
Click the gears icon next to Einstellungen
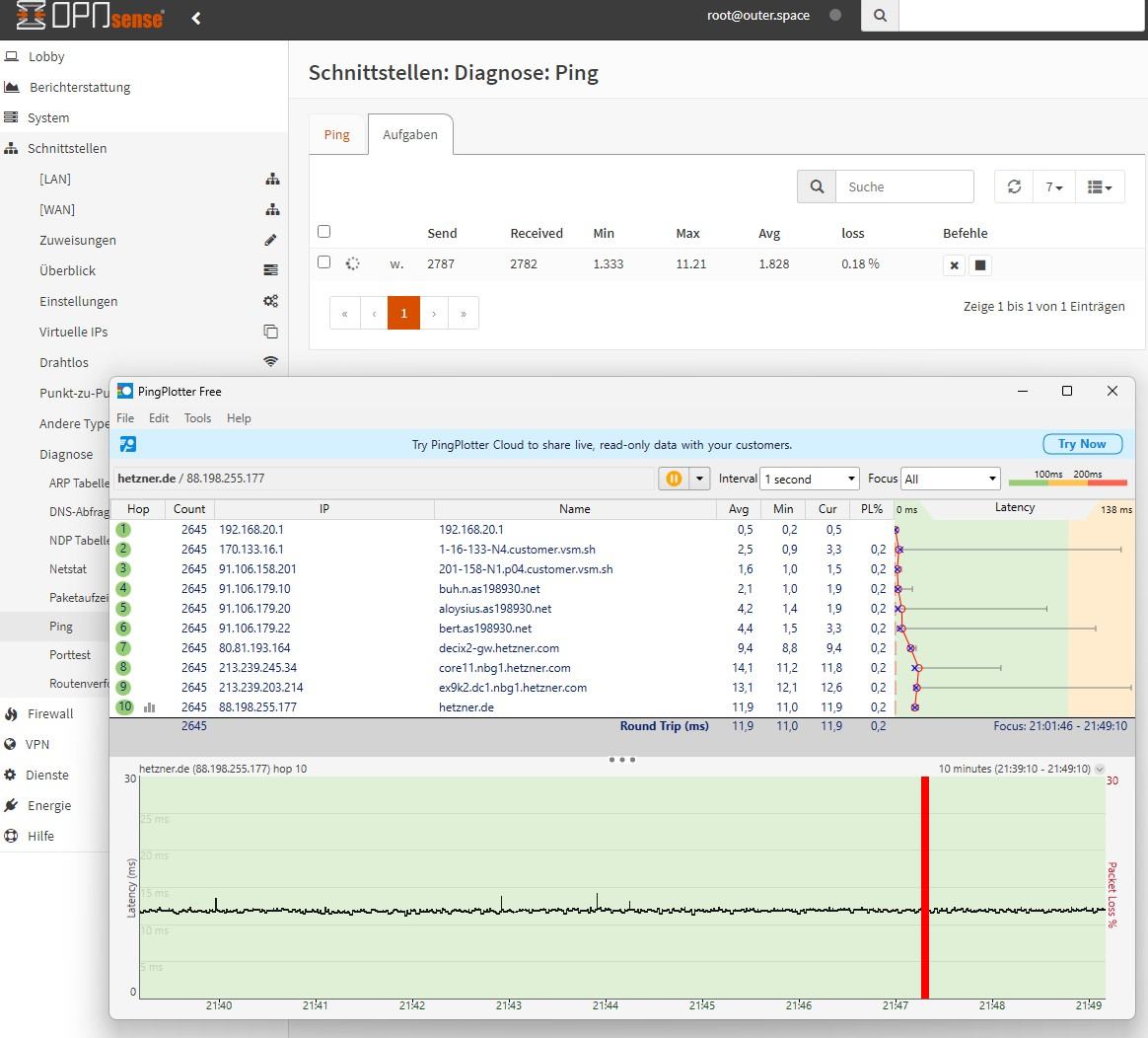pos(271,301)
